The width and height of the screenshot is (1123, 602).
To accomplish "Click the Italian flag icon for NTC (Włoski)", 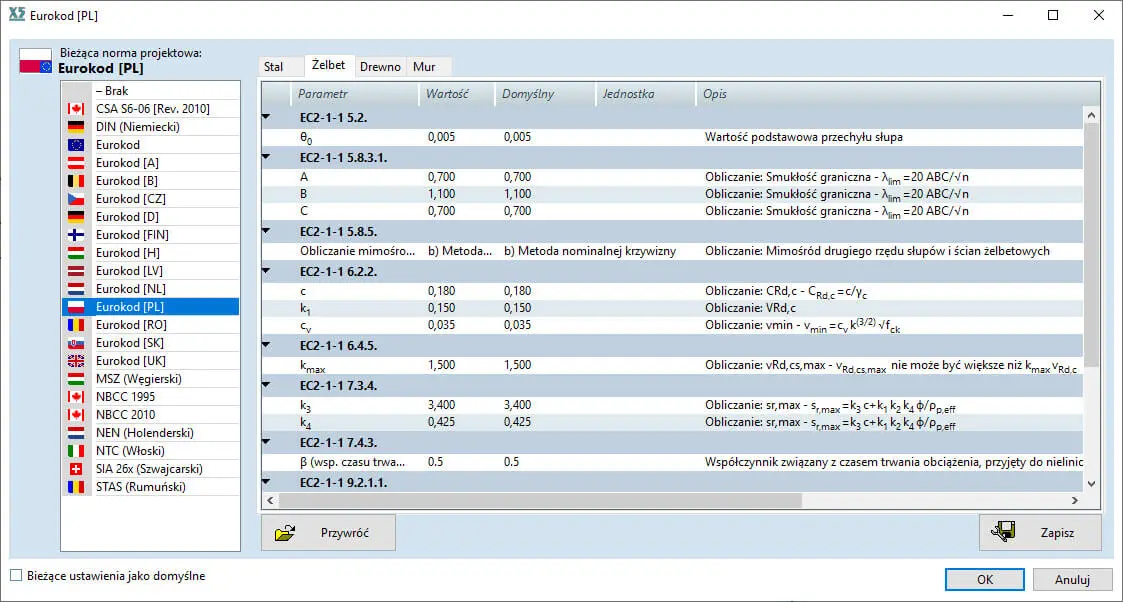I will [75, 451].
